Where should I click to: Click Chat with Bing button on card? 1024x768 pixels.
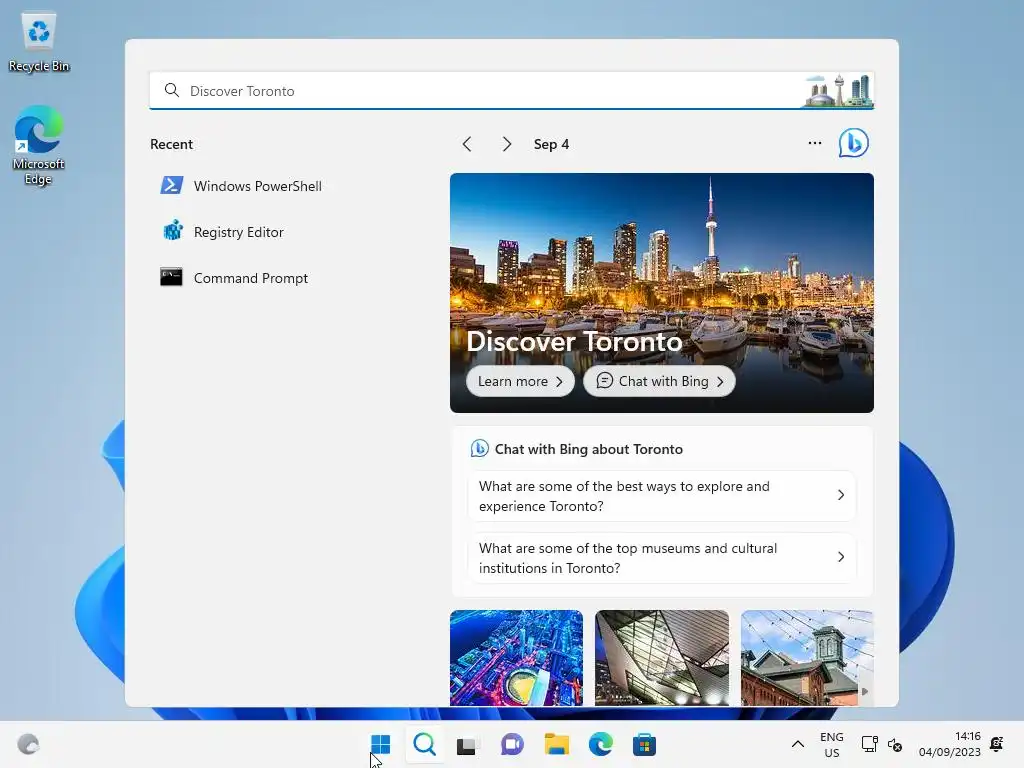[659, 381]
